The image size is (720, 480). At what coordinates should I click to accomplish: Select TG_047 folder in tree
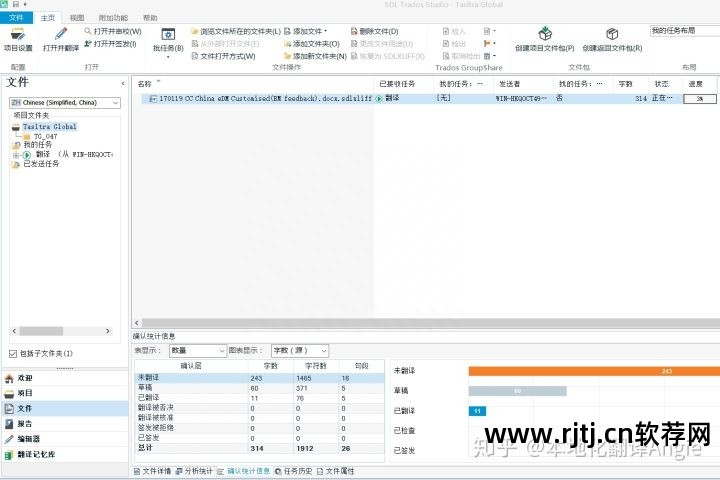pos(45,136)
